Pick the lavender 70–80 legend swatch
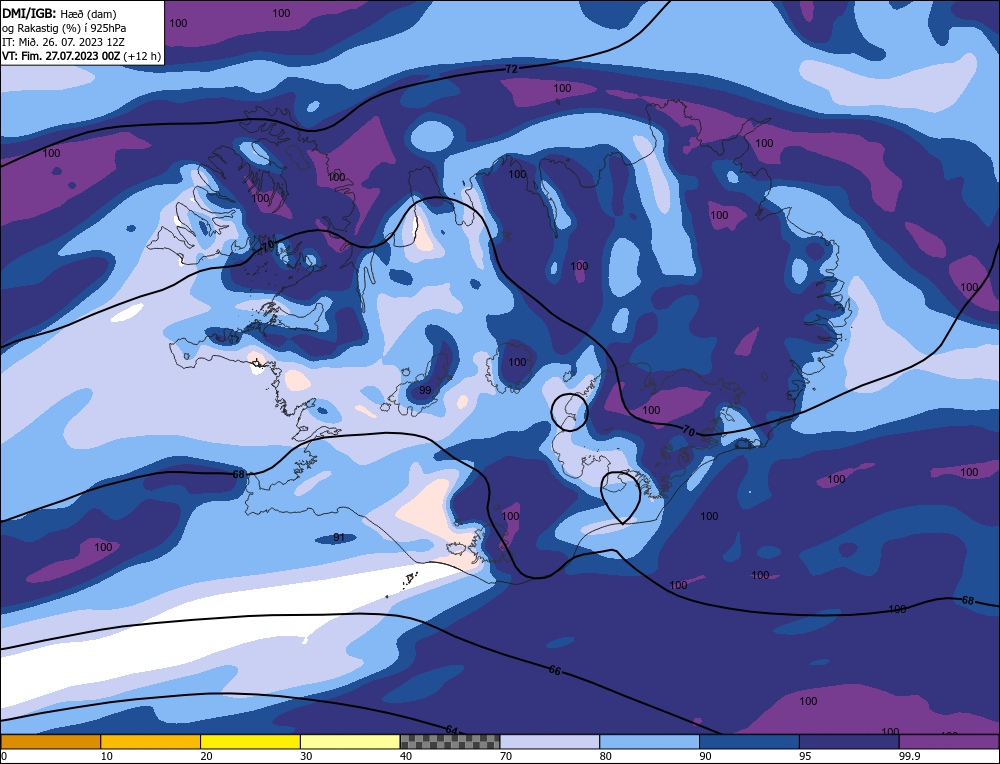This screenshot has width=1000, height=764. pos(550,742)
